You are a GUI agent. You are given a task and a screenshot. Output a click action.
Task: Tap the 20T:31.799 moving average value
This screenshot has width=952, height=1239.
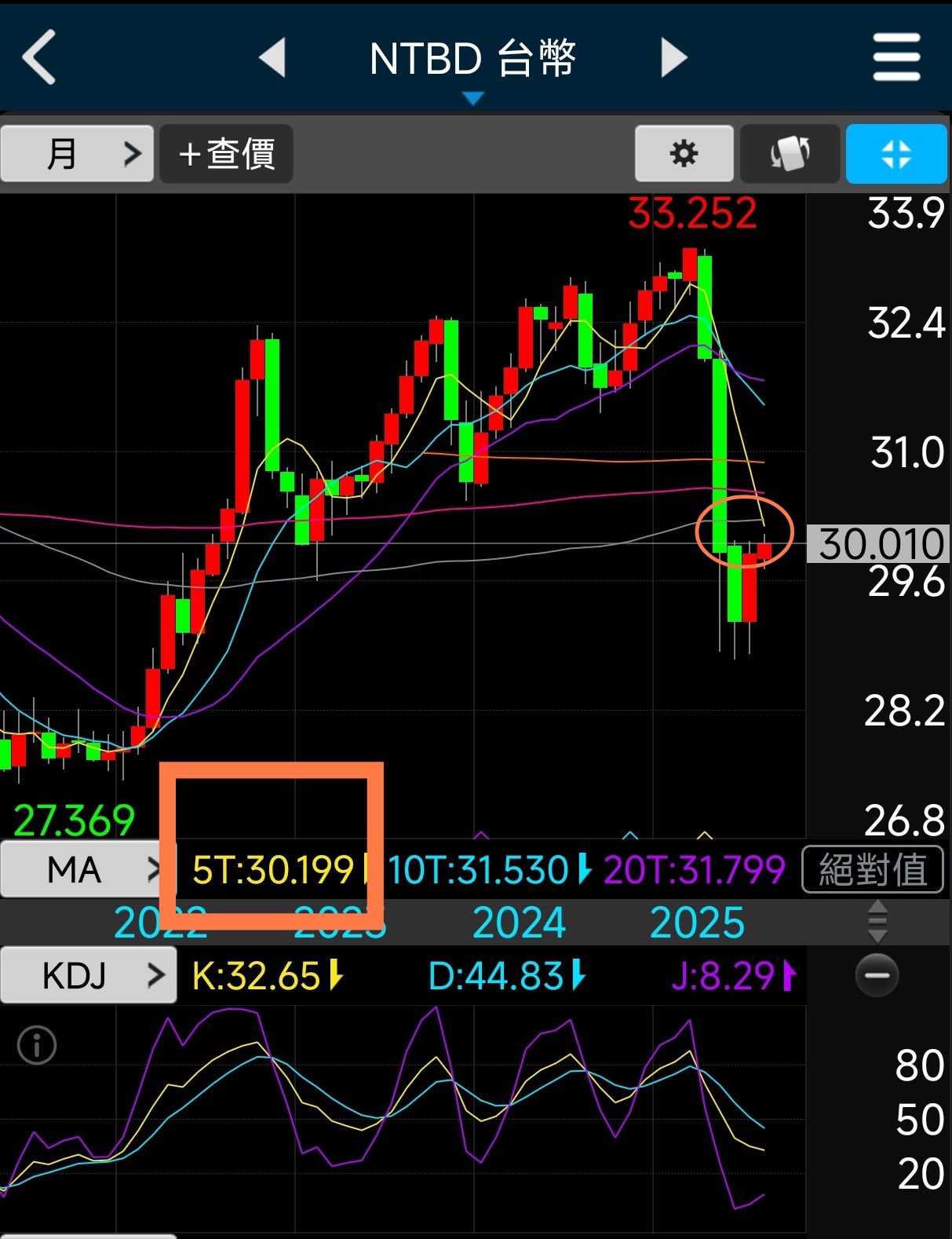point(694,870)
